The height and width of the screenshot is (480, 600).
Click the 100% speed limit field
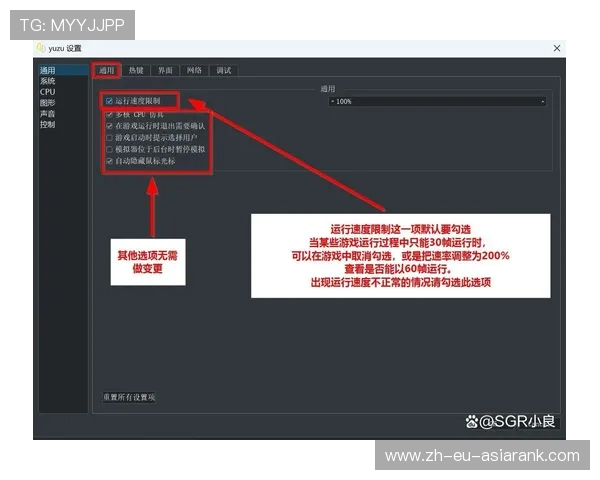click(437, 101)
